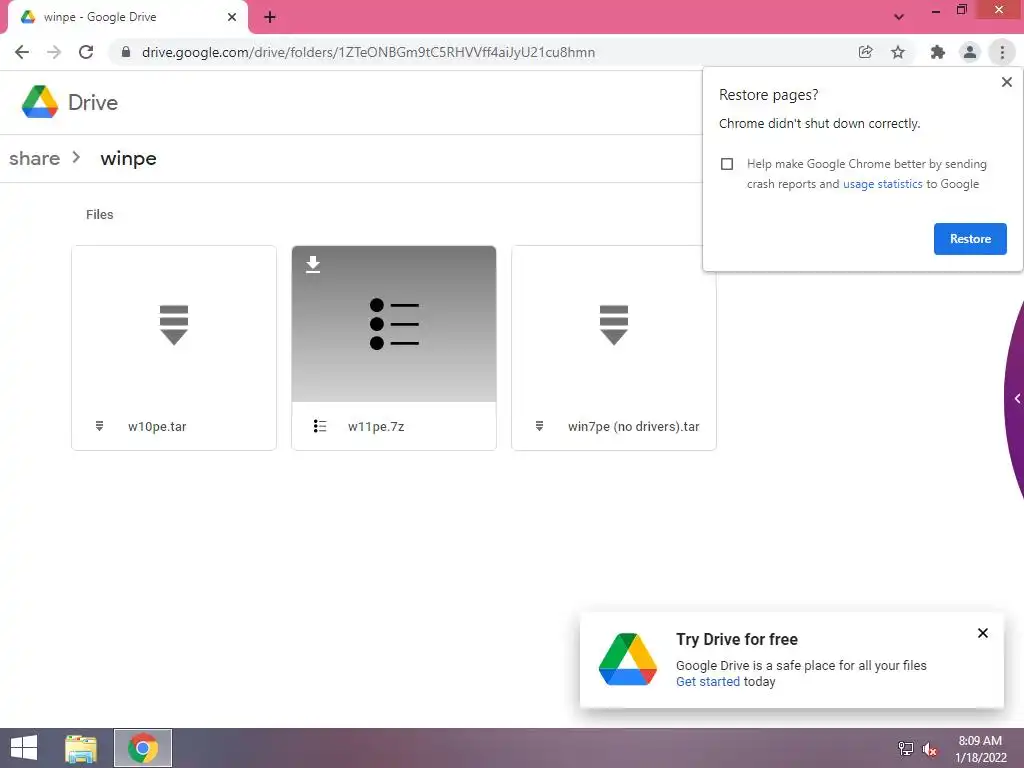Expand the side panel arrow at right edge

tap(1017, 398)
